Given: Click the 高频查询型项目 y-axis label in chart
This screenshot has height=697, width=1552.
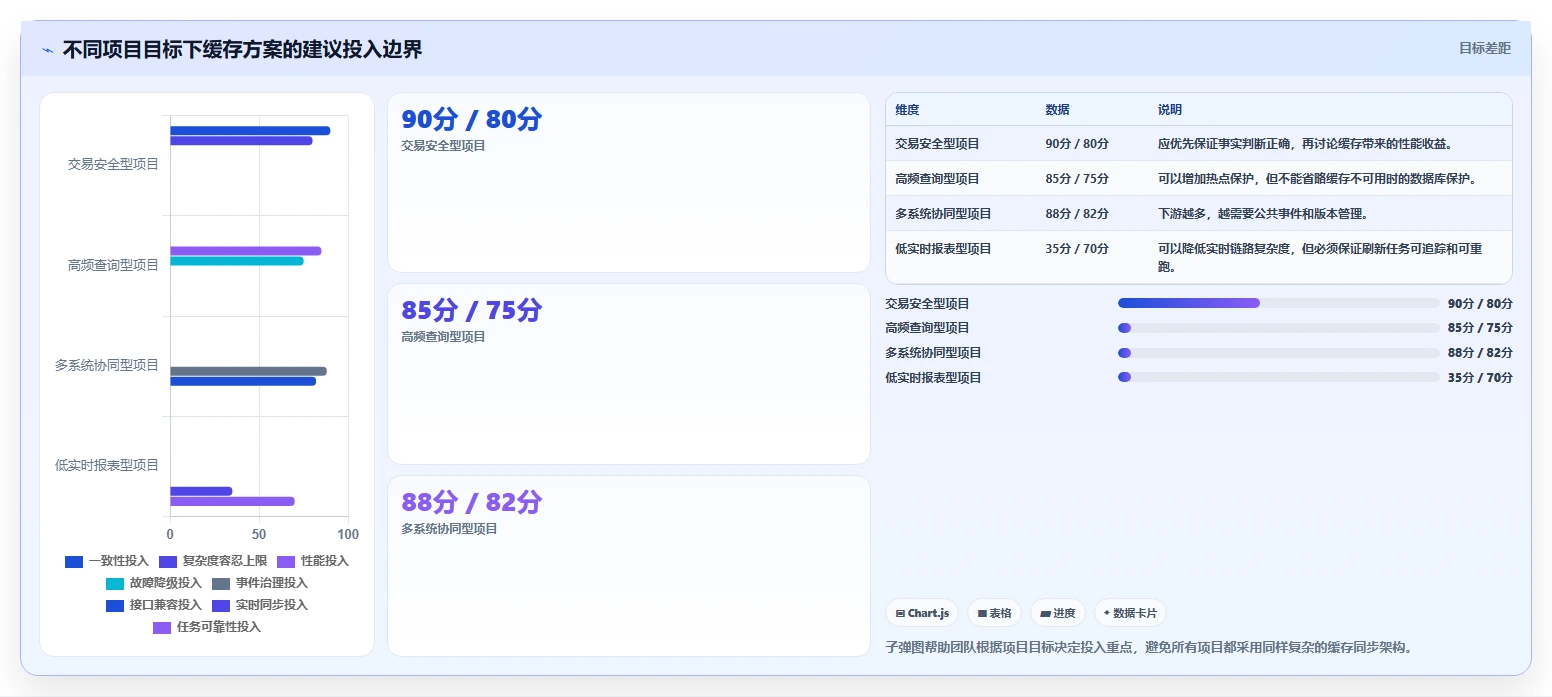Looking at the screenshot, I should [x=113, y=265].
